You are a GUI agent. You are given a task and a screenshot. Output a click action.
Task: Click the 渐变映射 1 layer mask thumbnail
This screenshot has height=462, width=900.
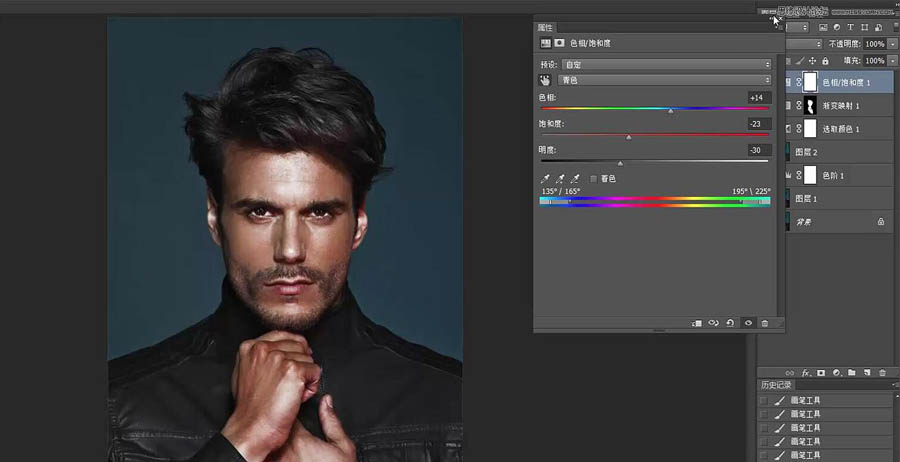coord(809,106)
